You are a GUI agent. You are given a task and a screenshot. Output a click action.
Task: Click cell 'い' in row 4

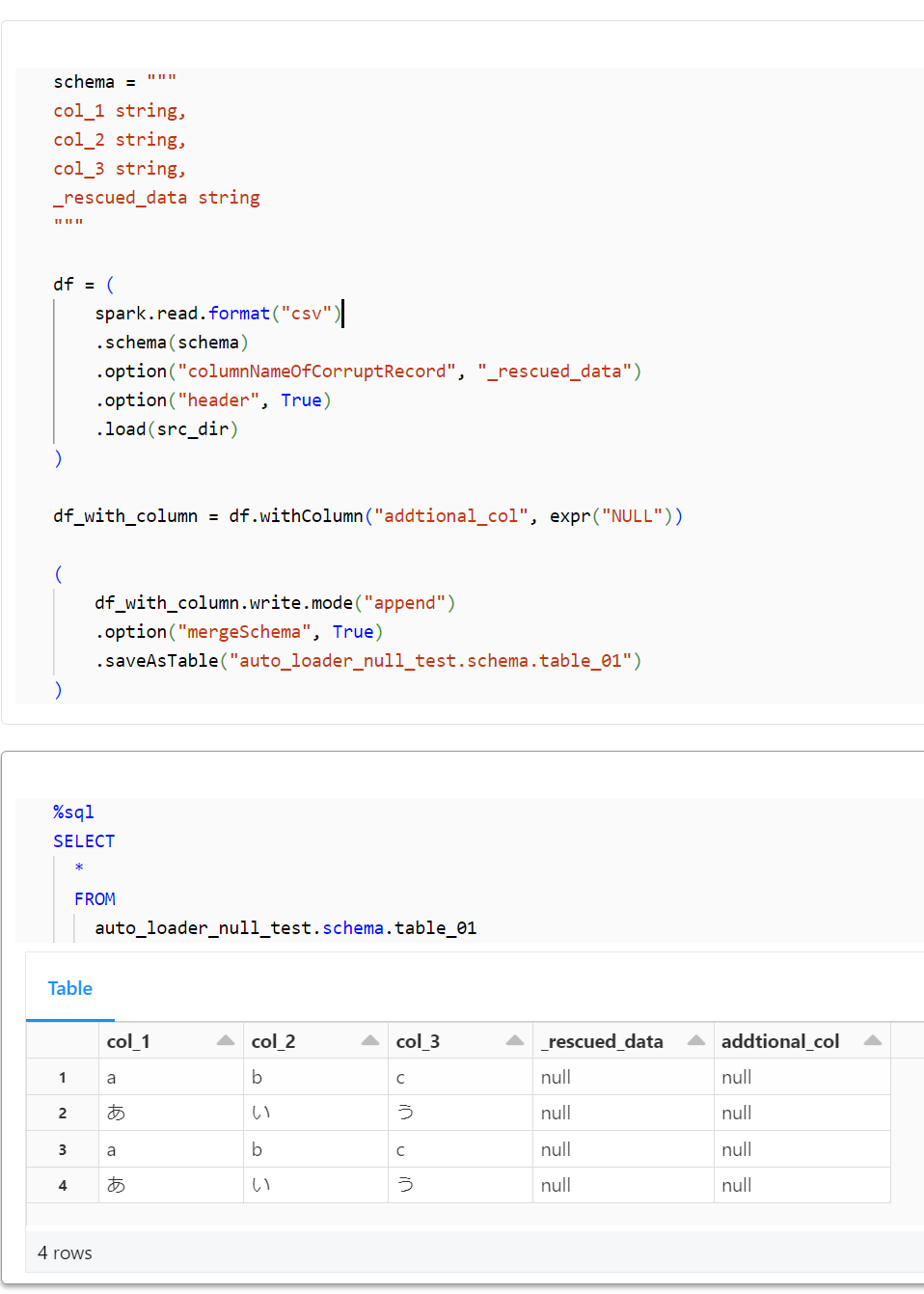315,1185
